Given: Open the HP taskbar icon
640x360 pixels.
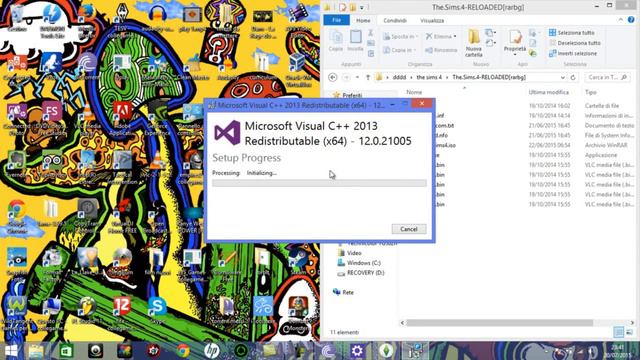Looking at the screenshot, I should point(212,351).
